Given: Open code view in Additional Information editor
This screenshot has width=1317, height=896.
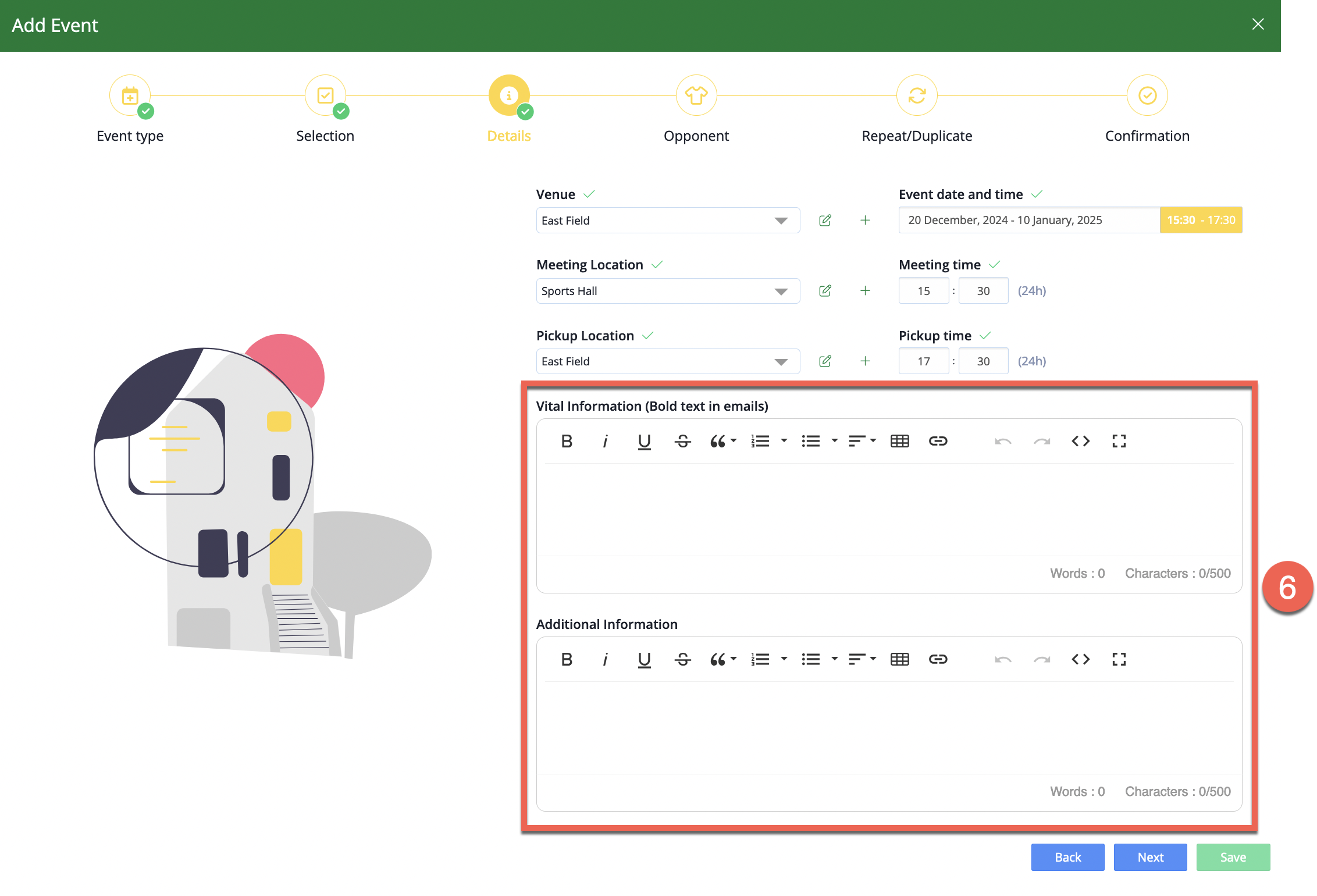Looking at the screenshot, I should coord(1080,659).
